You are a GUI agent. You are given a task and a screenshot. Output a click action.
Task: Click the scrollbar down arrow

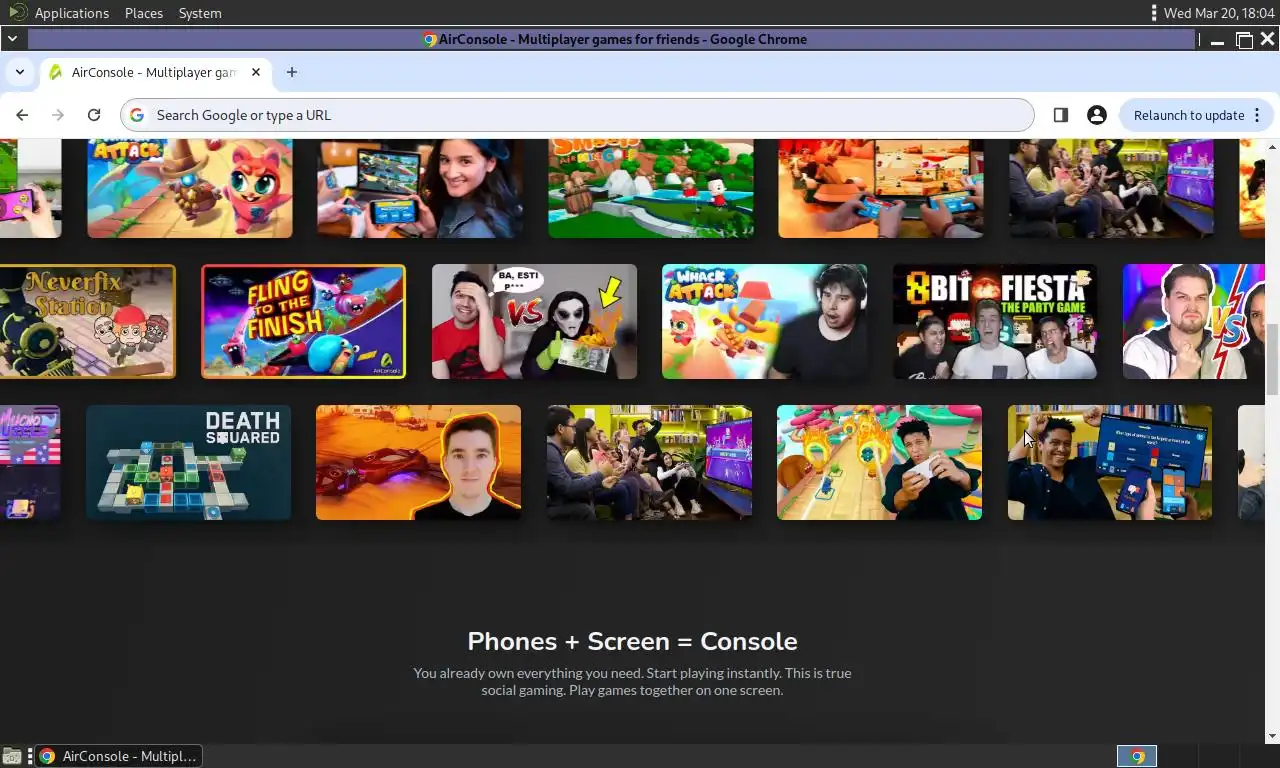1272,736
